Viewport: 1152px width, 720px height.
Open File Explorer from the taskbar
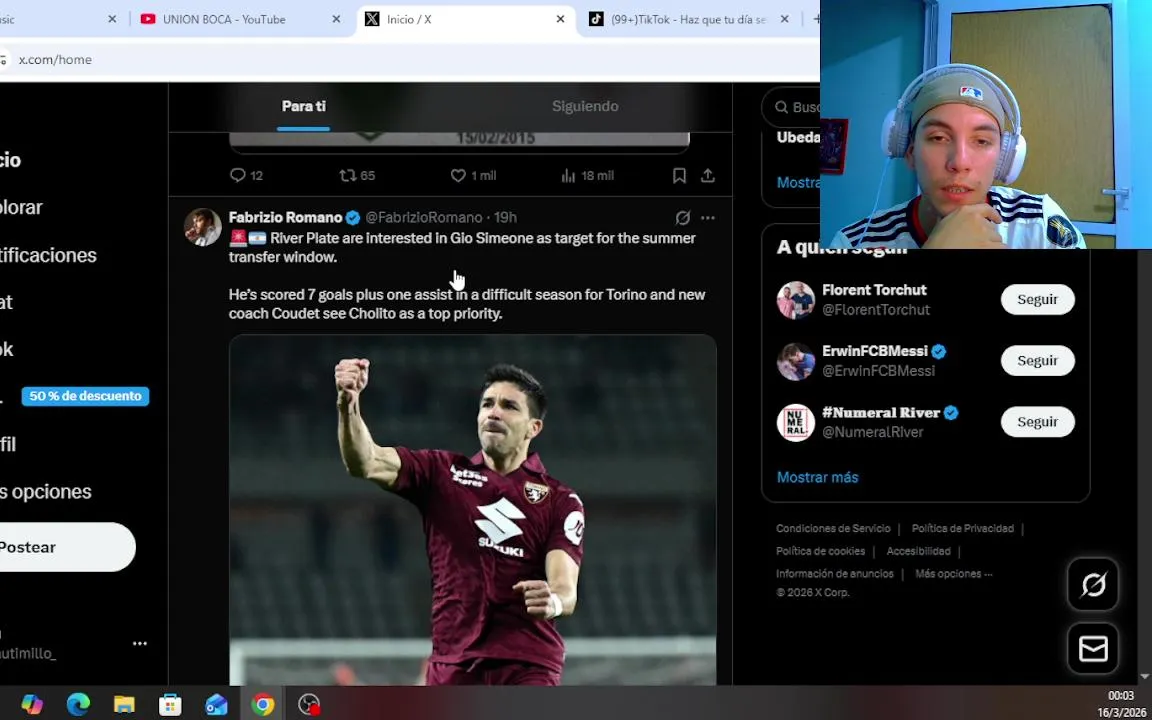pyautogui.click(x=124, y=705)
